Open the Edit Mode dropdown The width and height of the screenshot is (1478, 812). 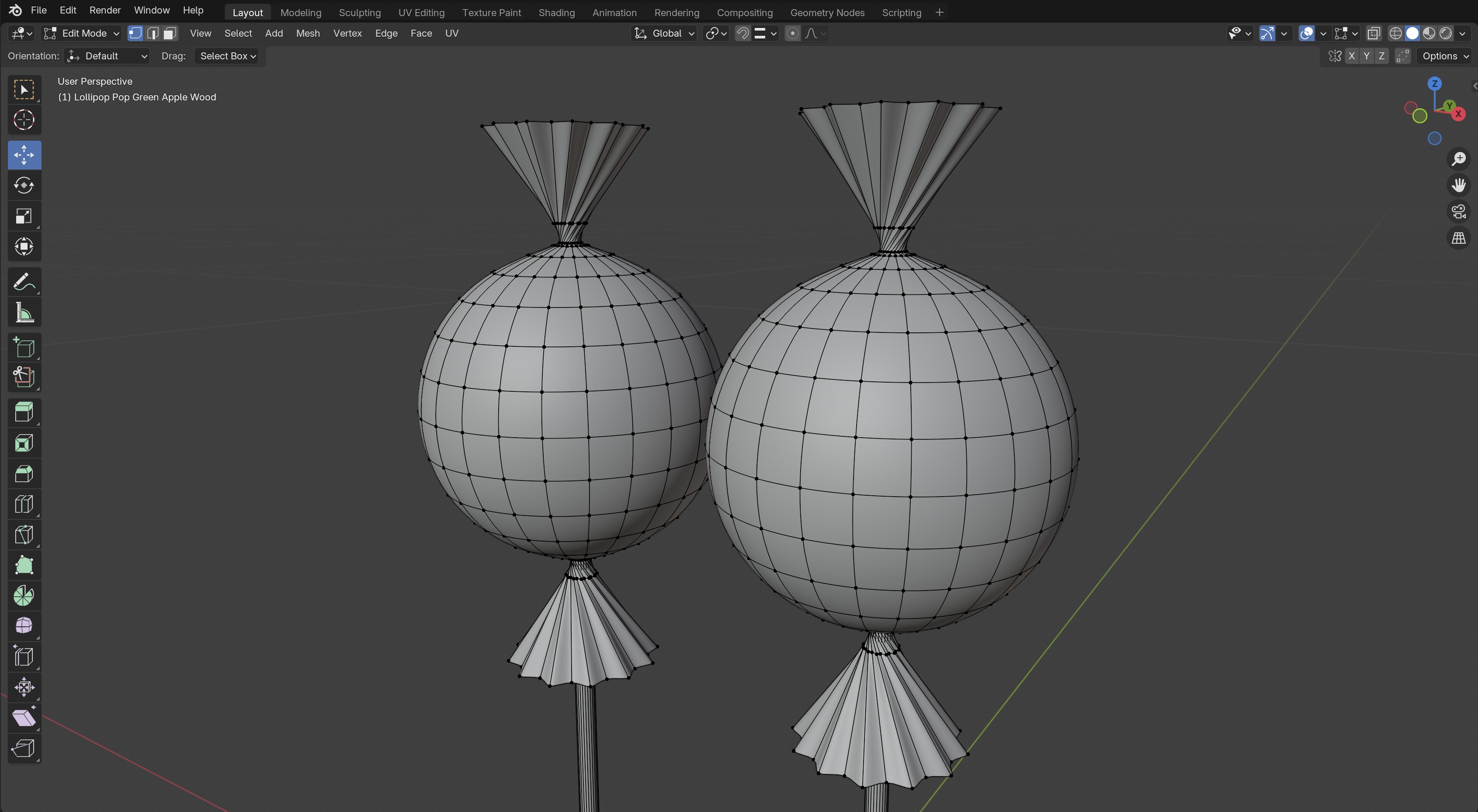(82, 33)
